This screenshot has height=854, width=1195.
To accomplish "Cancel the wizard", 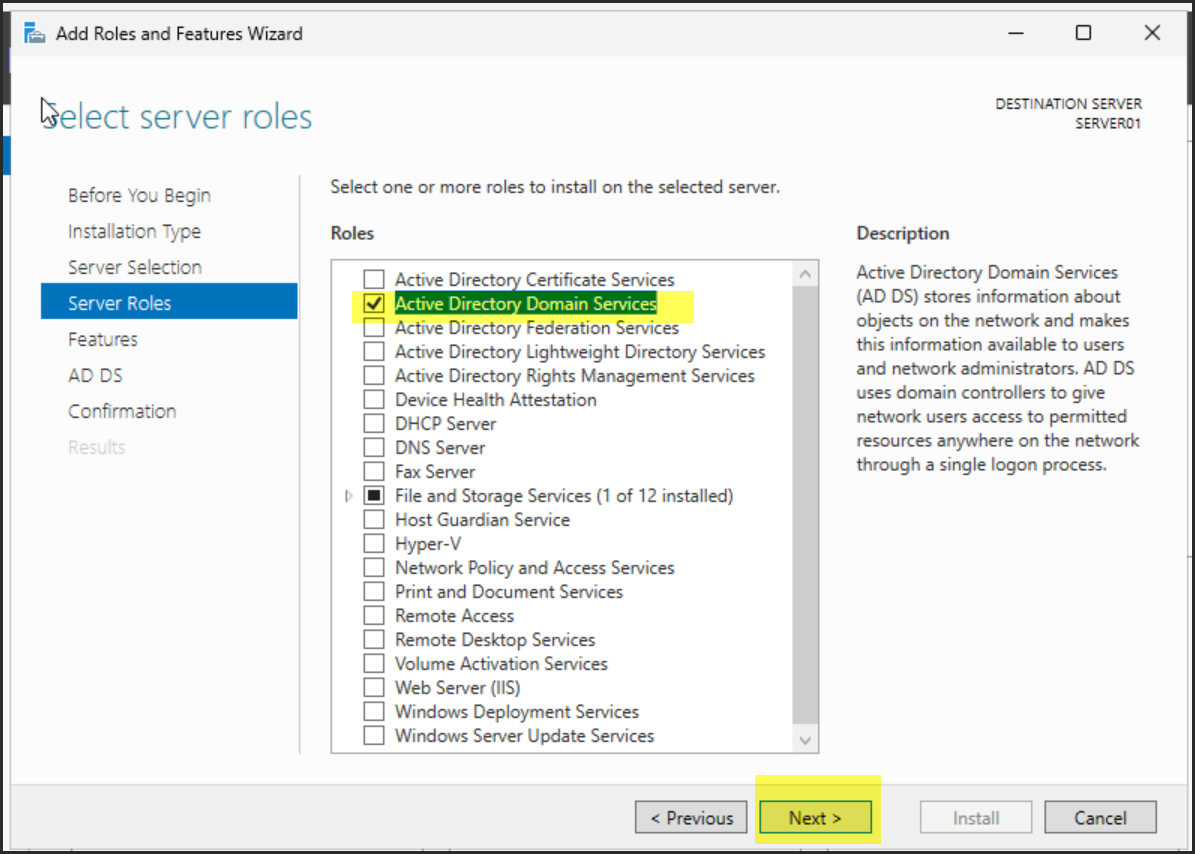I will point(1100,817).
